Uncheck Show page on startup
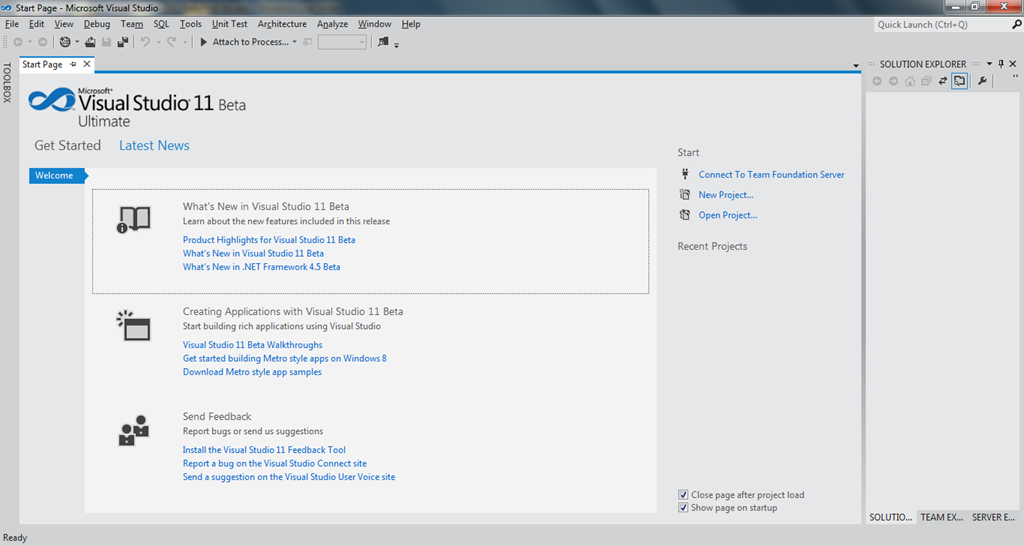This screenshot has height=546, width=1024. (683, 507)
